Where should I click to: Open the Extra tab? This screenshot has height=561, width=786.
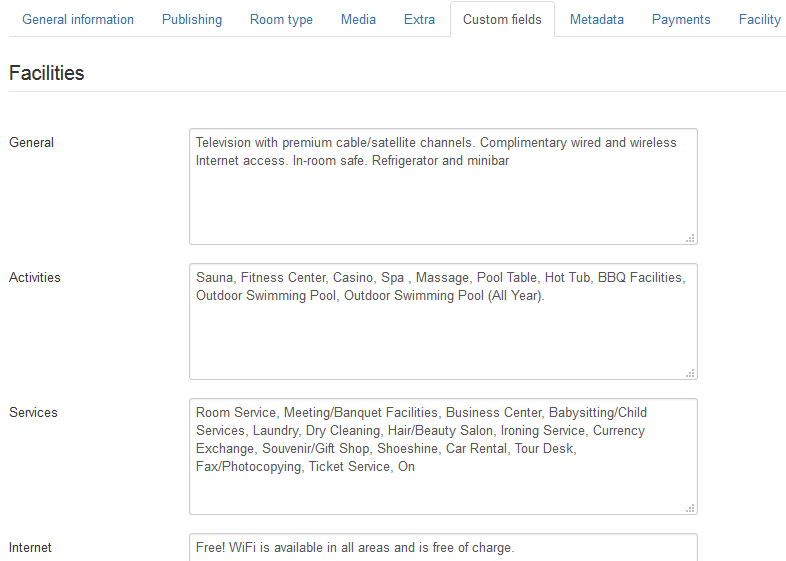(x=419, y=20)
